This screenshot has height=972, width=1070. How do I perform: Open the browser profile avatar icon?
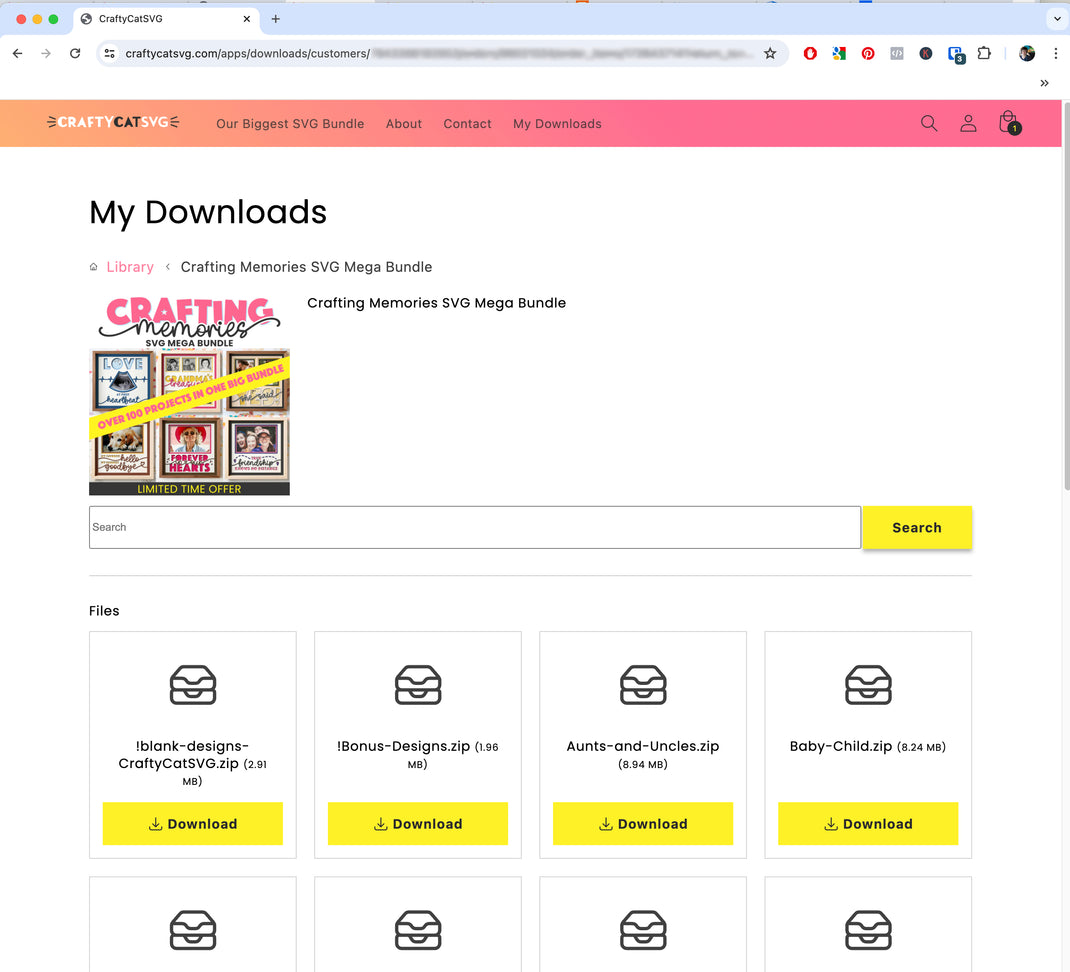(1026, 53)
